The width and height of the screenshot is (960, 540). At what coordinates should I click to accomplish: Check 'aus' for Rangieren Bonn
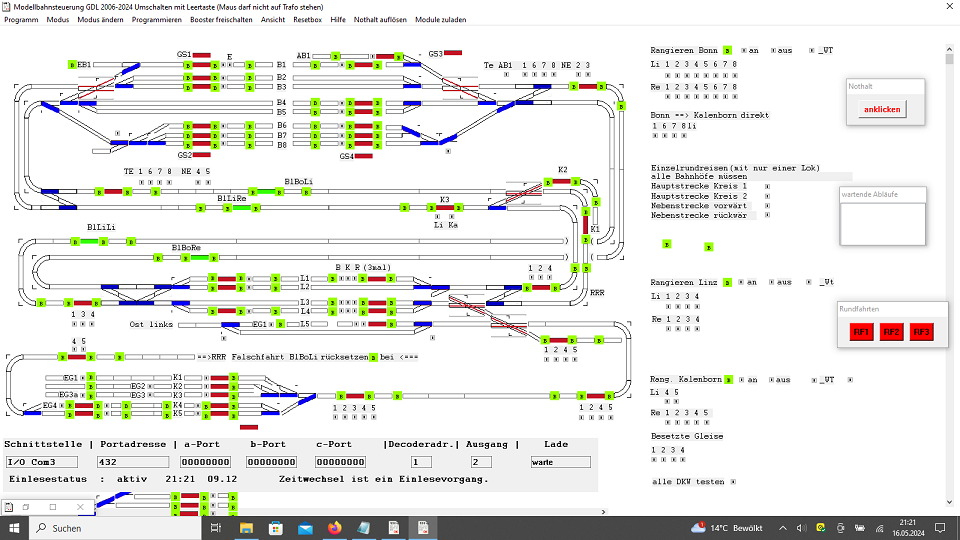click(x=773, y=50)
